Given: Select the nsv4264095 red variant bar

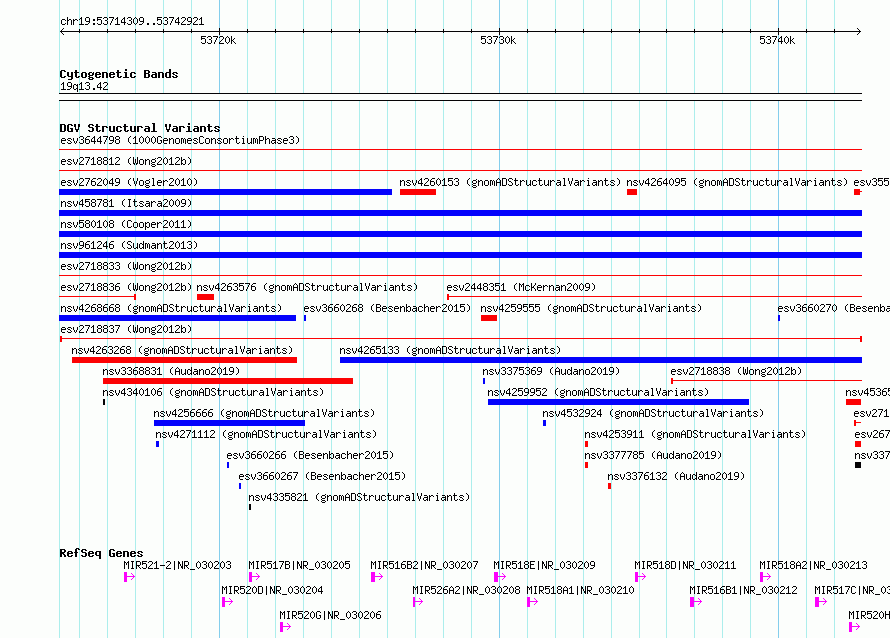Looking at the screenshot, I should [x=632, y=192].
